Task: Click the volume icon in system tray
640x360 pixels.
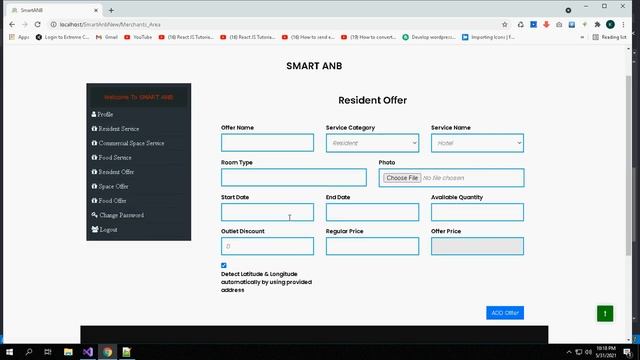Action: point(589,352)
